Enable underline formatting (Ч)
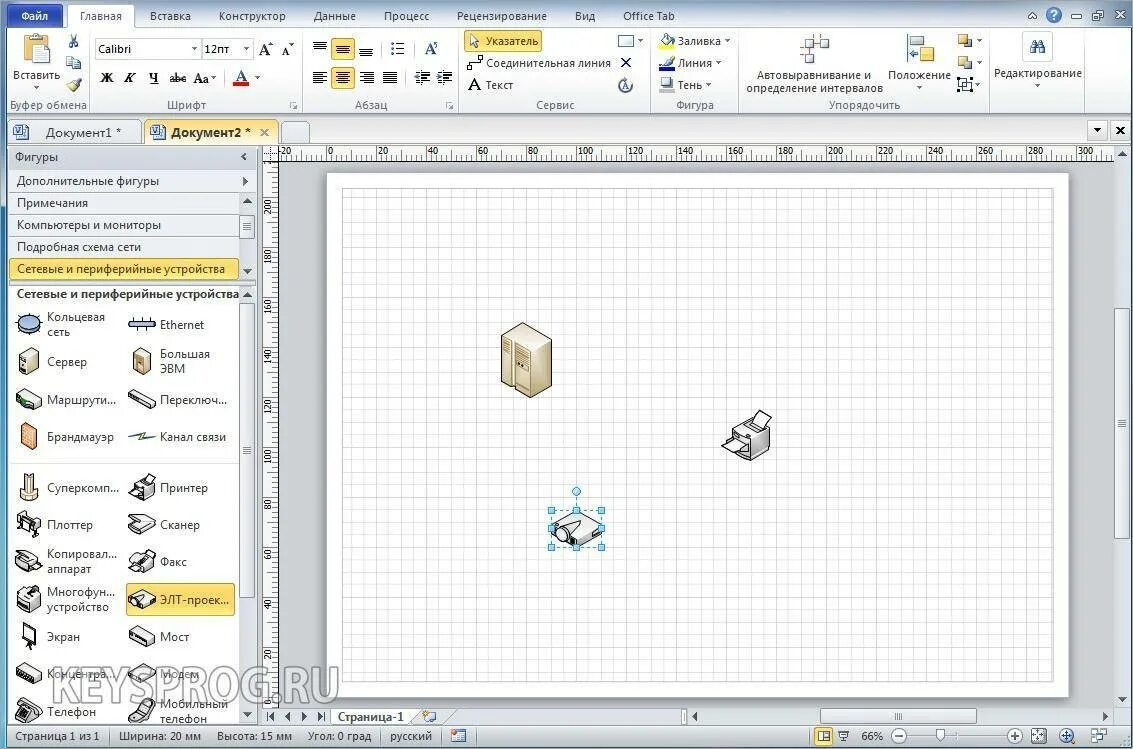This screenshot has width=1133, height=749. 152,77
